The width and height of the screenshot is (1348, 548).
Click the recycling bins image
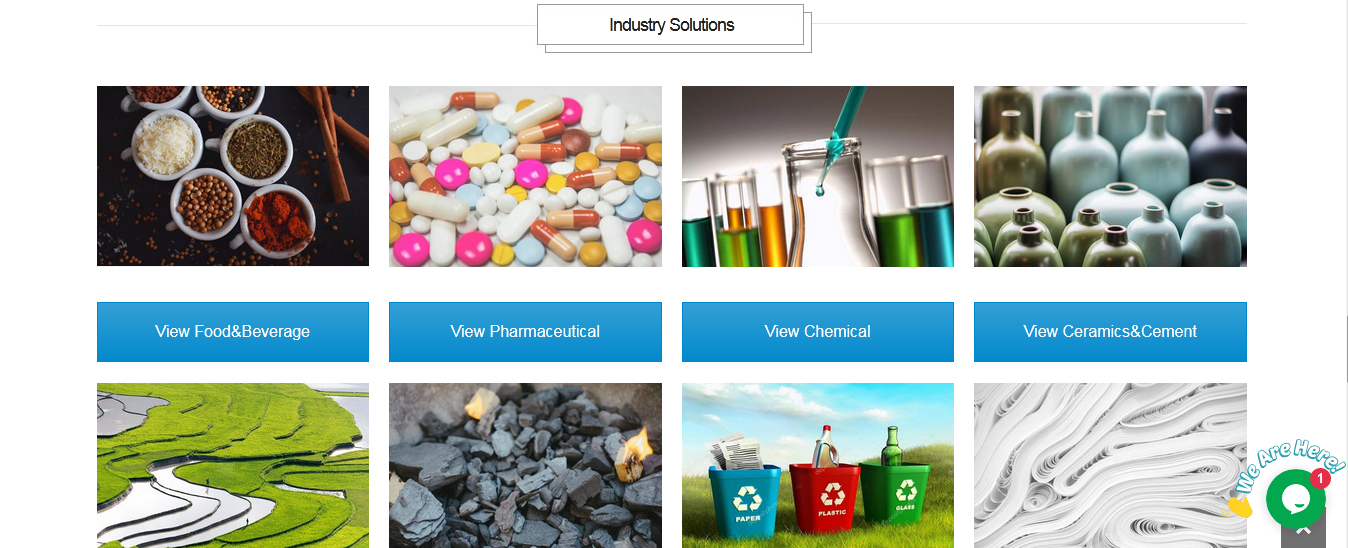(x=818, y=466)
